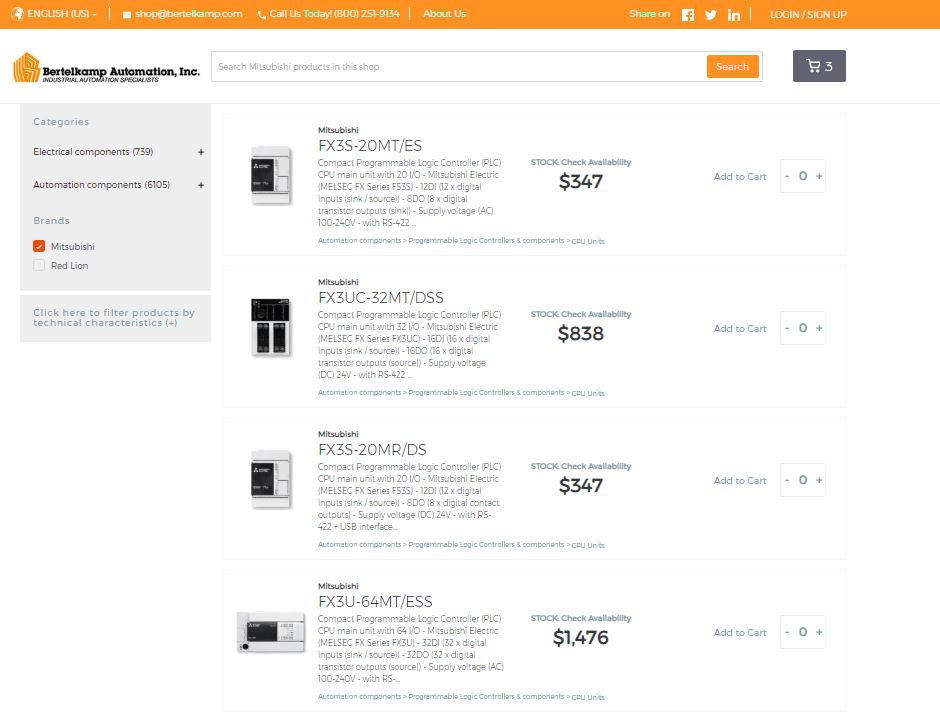The height and width of the screenshot is (718, 940).
Task: Expand Electrical components plus sign
Action: click(201, 152)
